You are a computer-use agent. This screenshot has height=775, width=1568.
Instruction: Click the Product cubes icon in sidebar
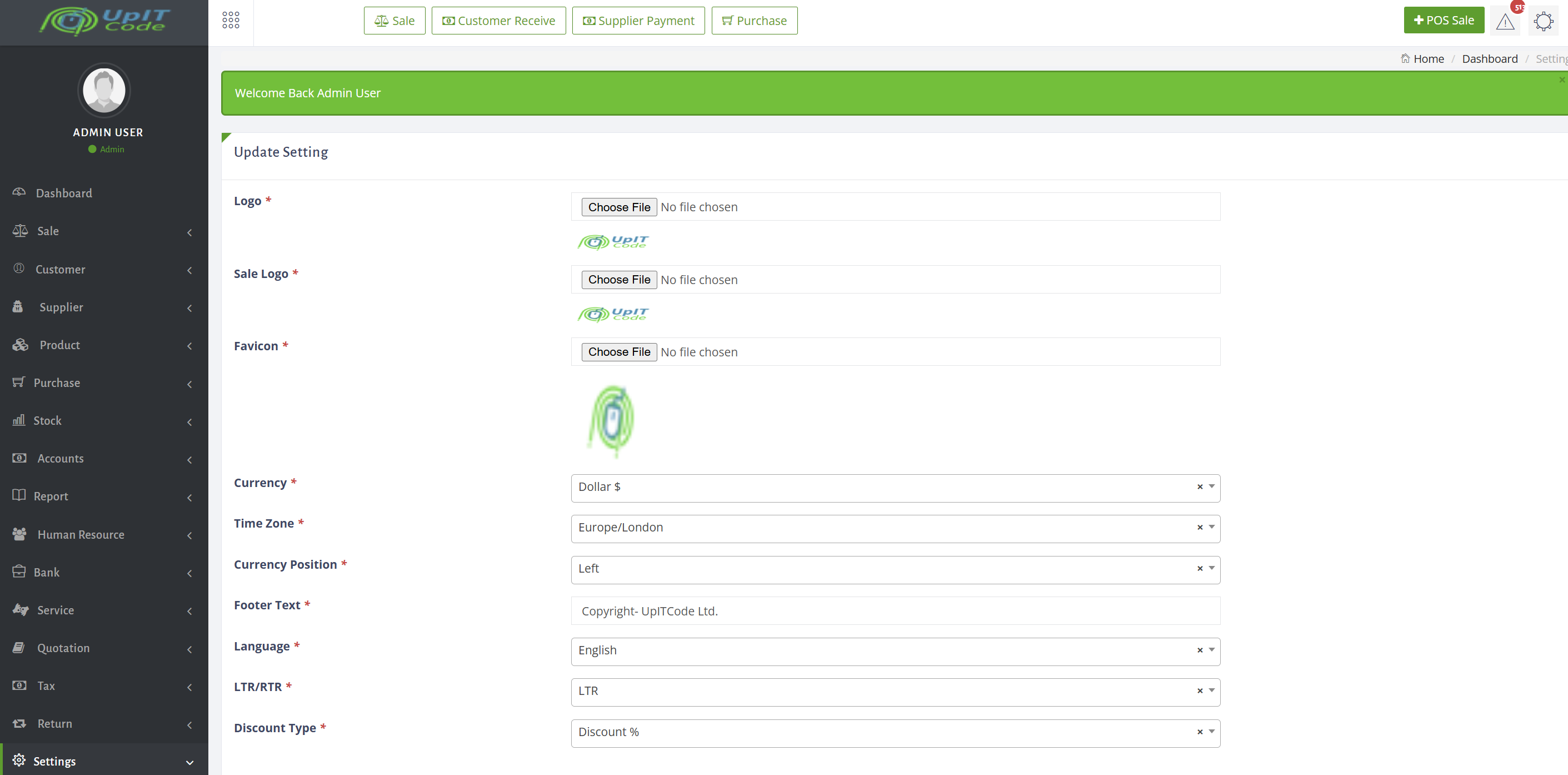(20, 345)
